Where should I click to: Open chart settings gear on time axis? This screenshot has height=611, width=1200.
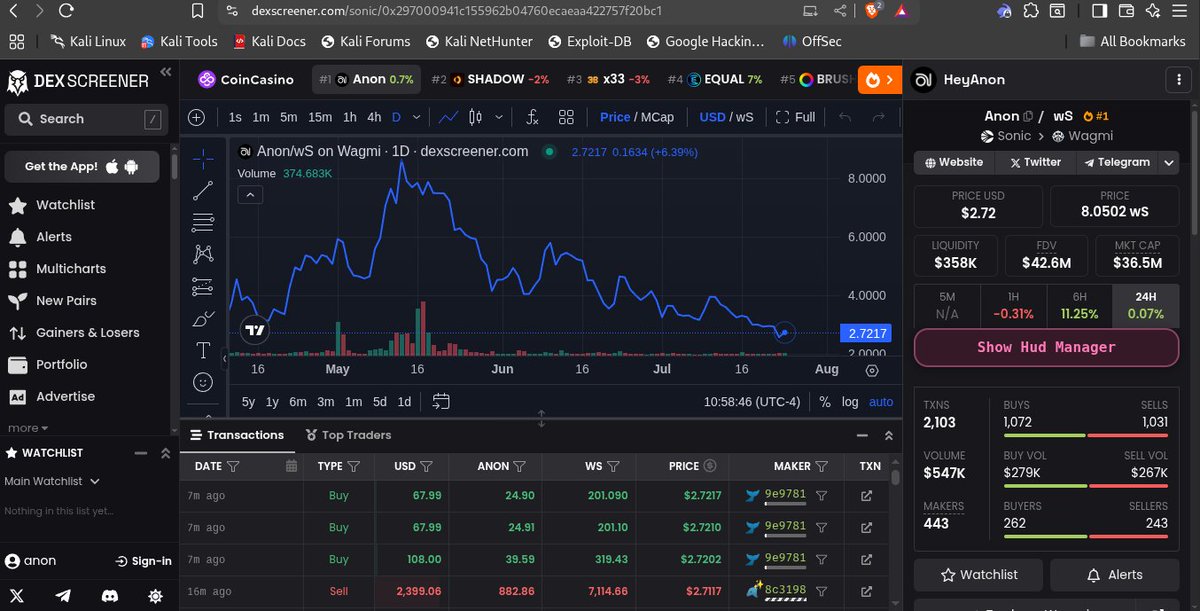point(872,370)
